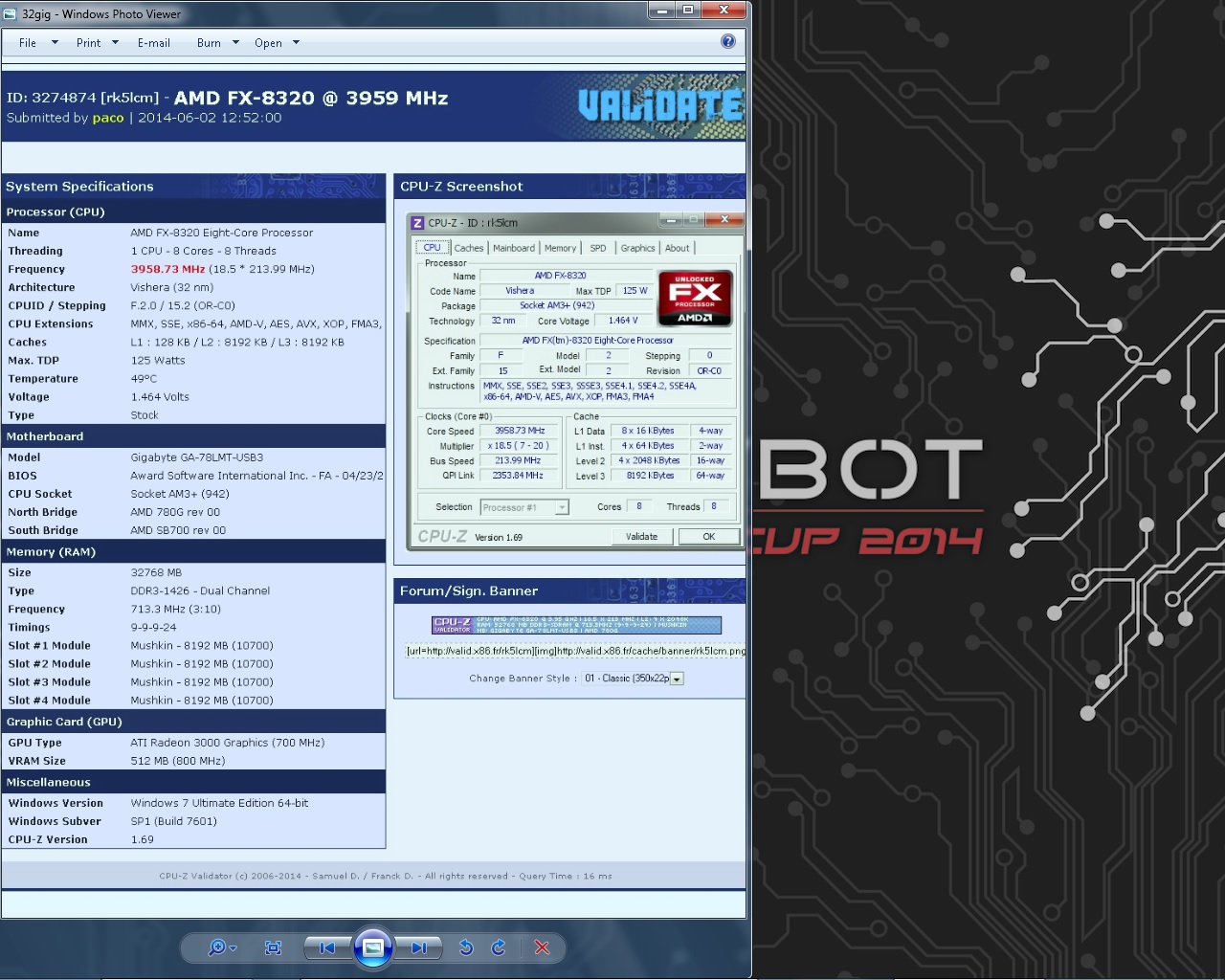1225x980 pixels.
Task: Expand the Print menu dropdown arrow
Action: click(115, 42)
